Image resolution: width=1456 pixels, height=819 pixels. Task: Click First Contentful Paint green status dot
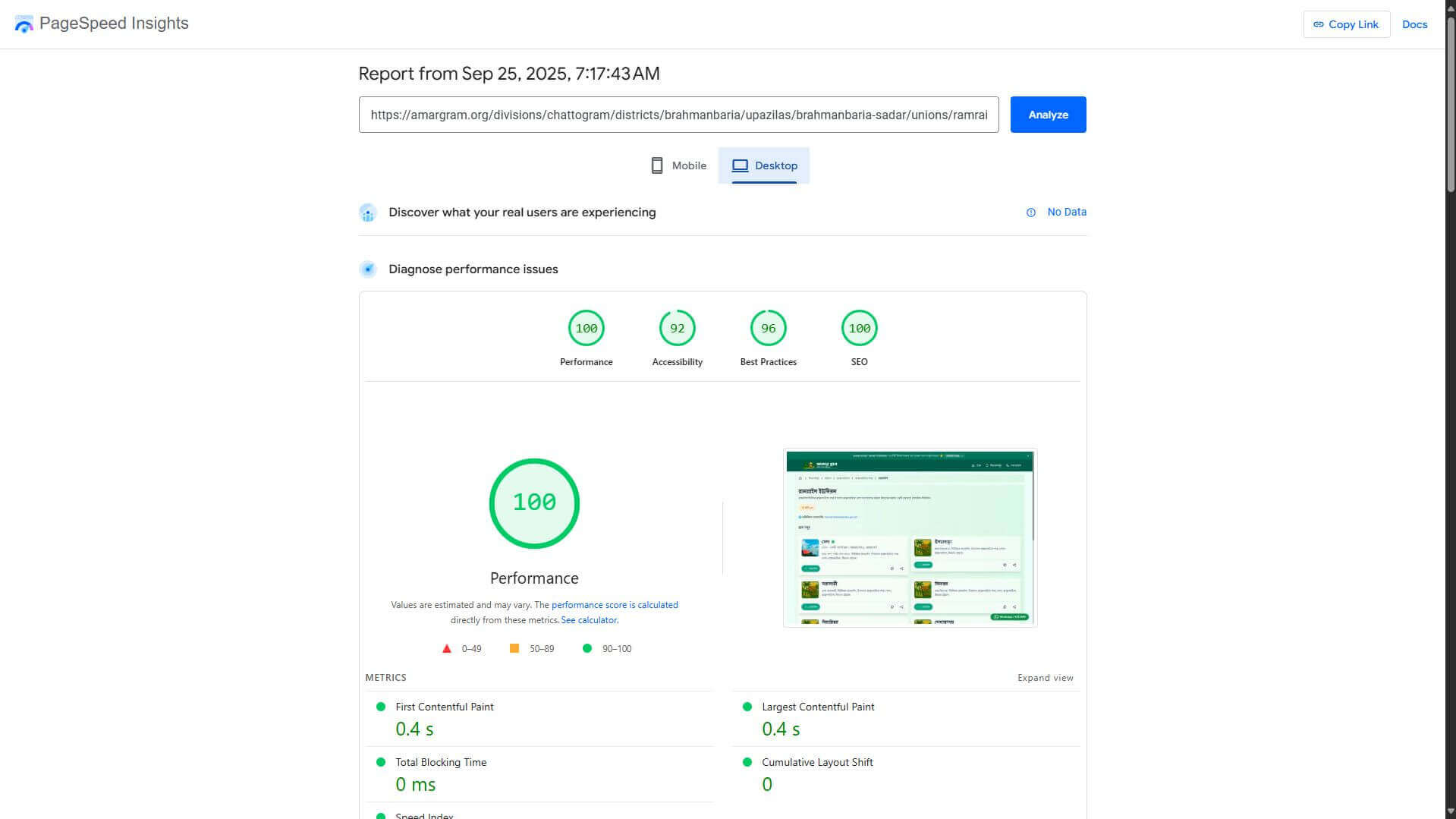381,707
